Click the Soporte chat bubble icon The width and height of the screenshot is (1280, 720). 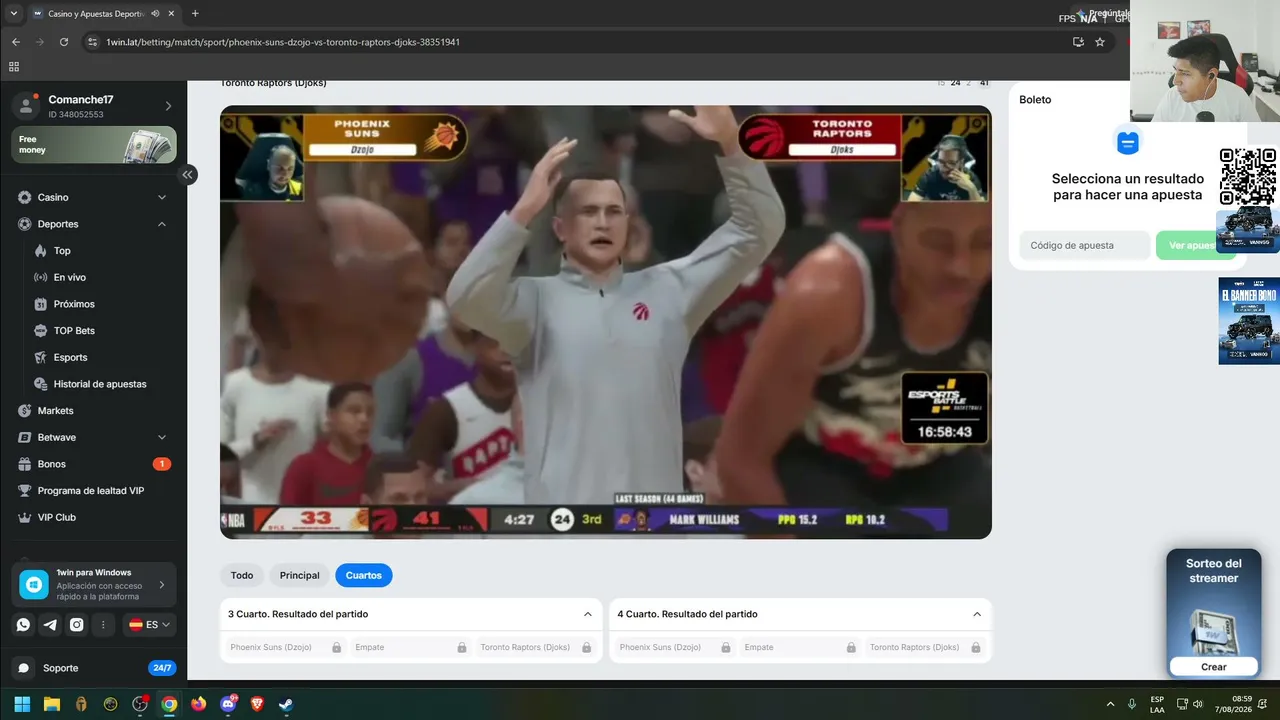point(23,668)
